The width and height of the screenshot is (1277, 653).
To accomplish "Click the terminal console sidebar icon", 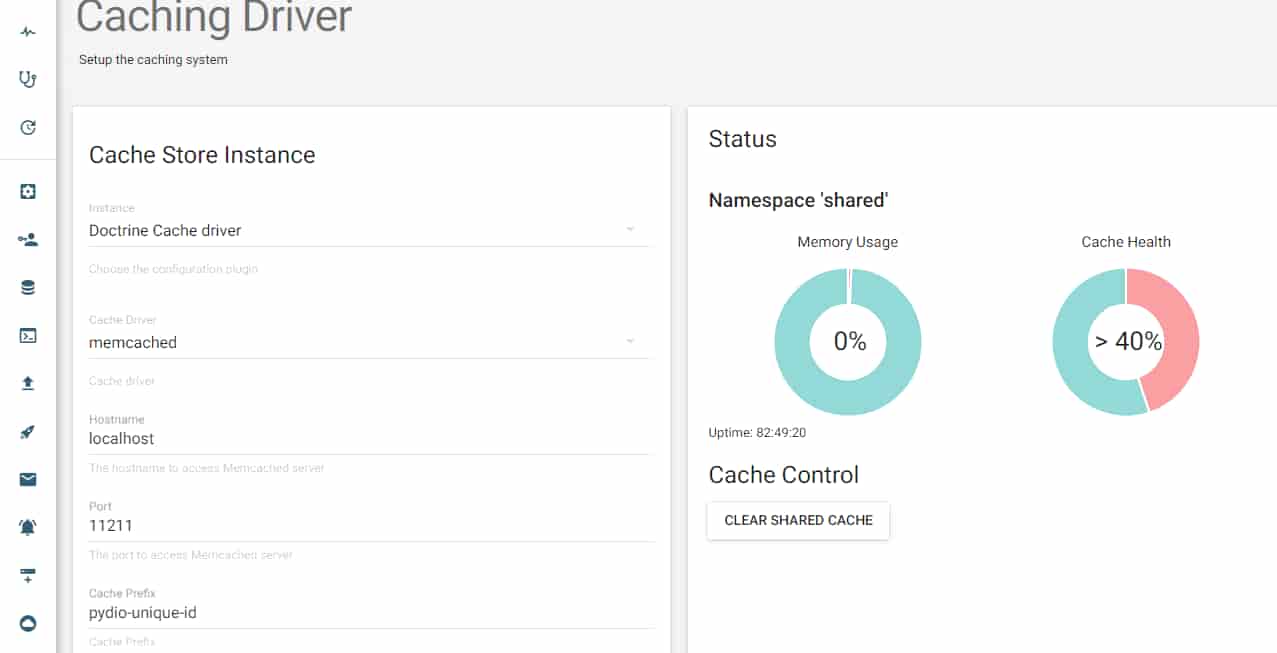I will point(28,335).
